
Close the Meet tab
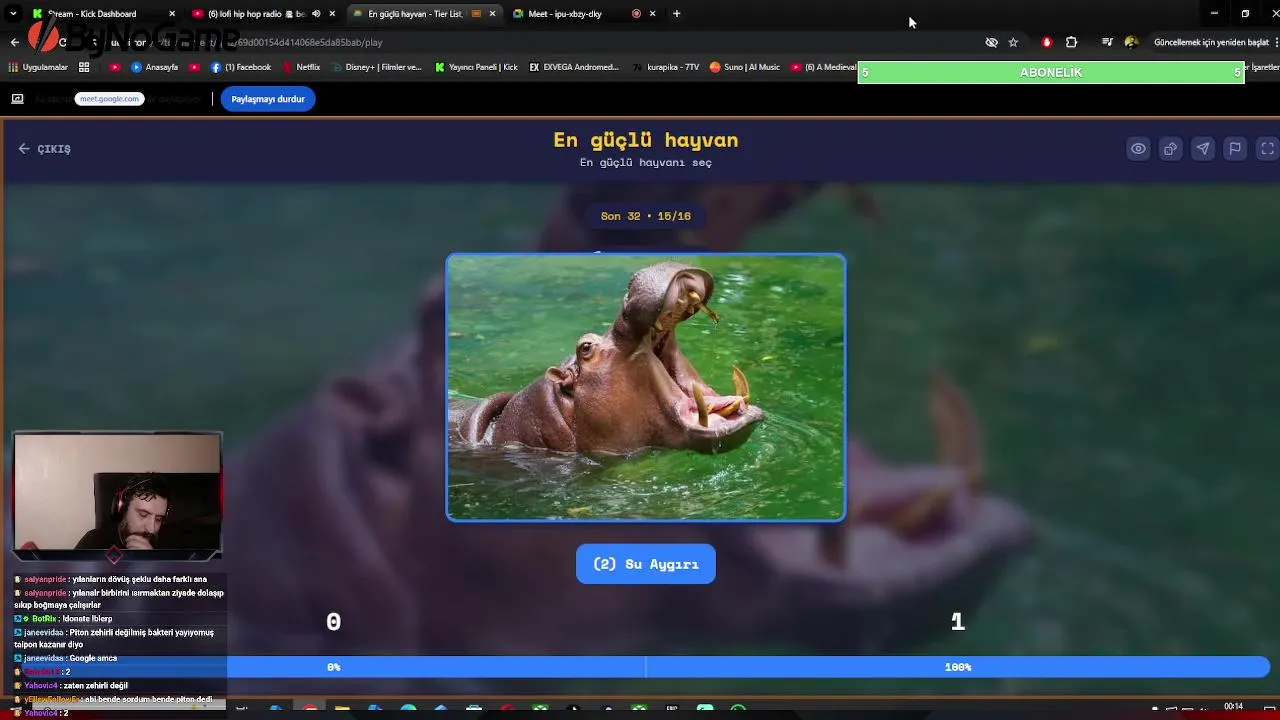point(653,14)
